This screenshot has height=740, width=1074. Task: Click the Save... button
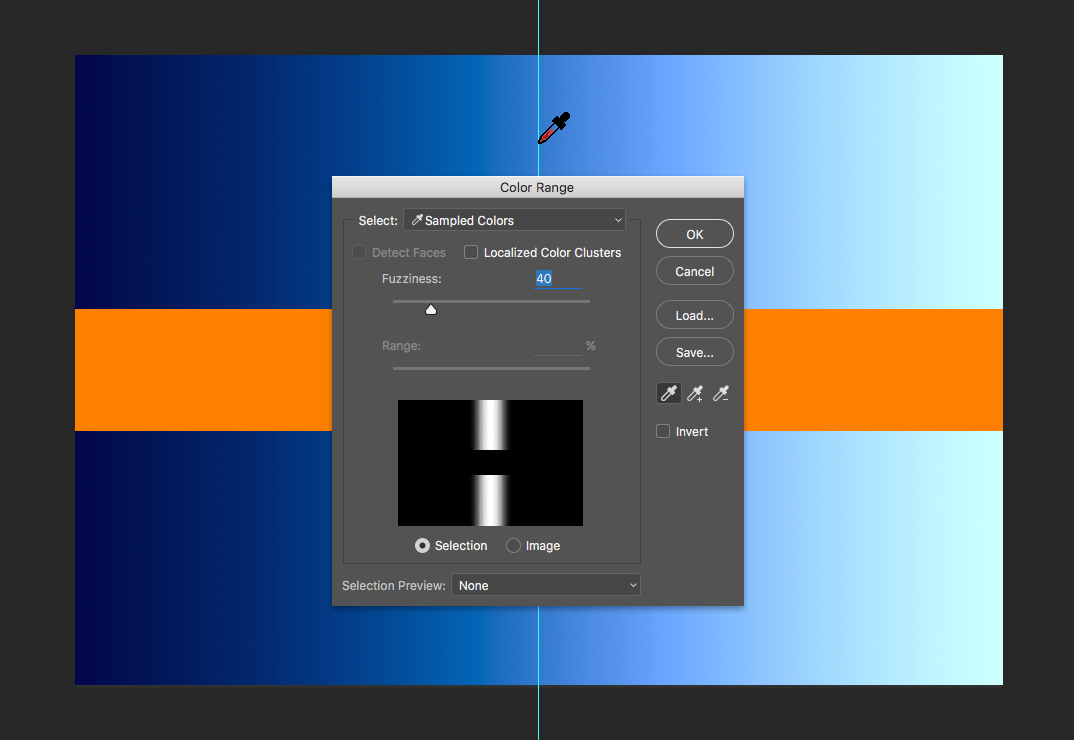(695, 352)
